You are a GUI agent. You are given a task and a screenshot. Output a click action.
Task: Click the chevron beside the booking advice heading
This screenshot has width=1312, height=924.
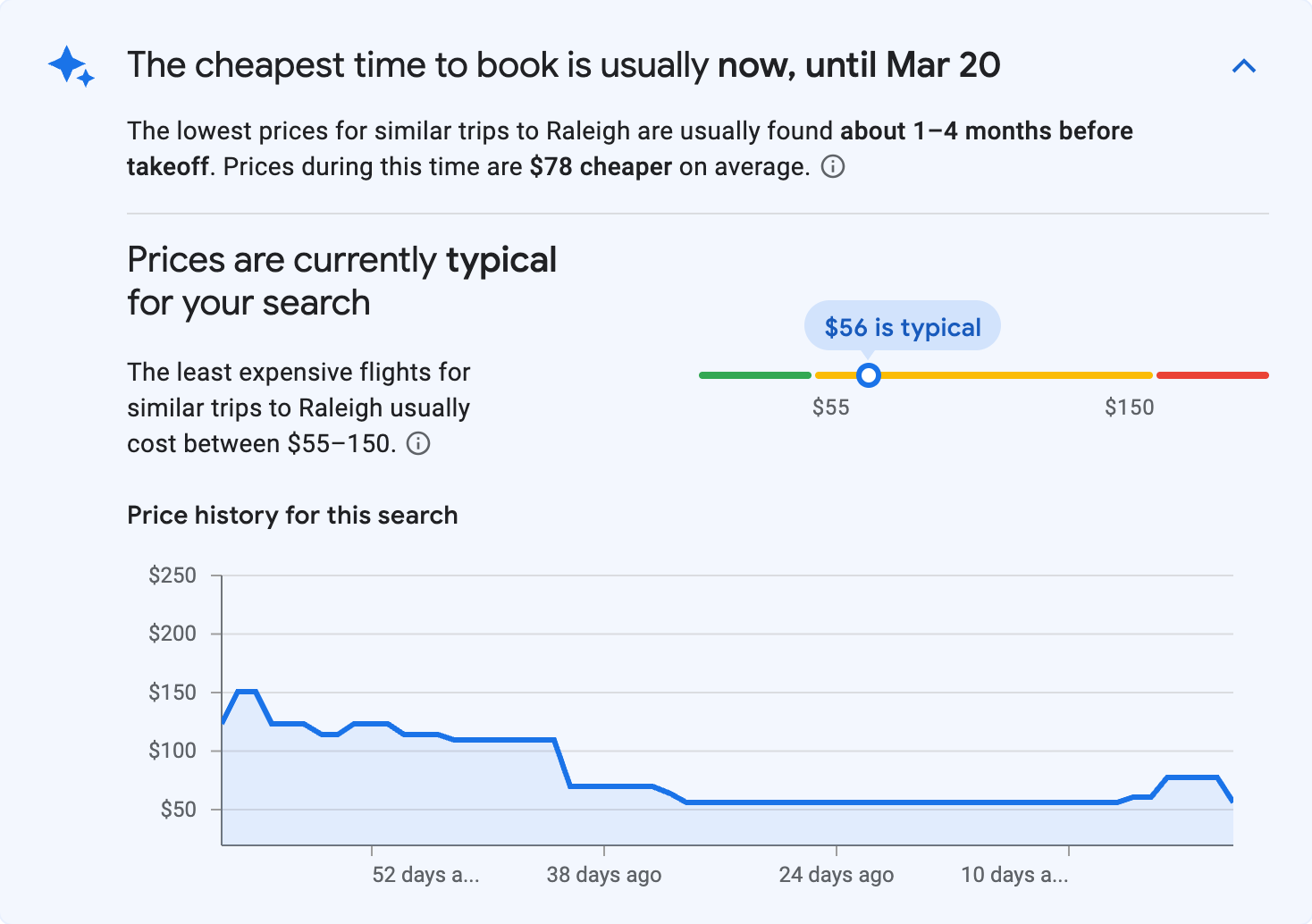pyautogui.click(x=1243, y=65)
